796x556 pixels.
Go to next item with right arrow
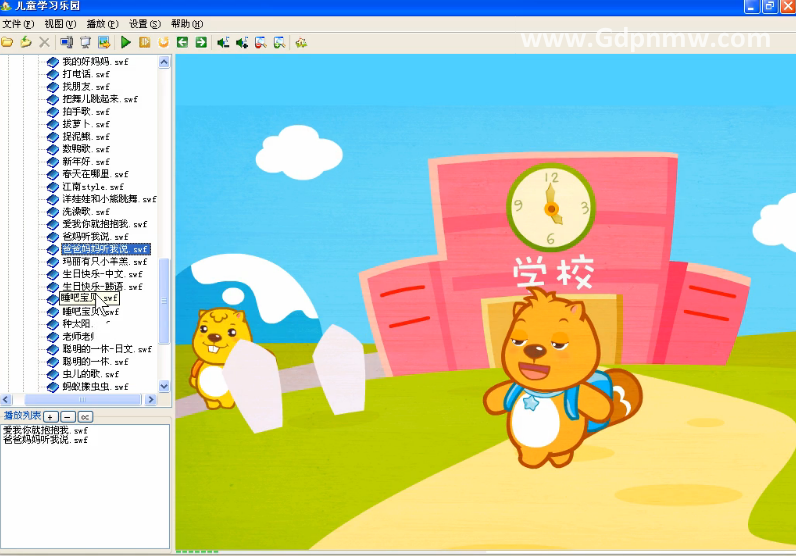pyautogui.click(x=201, y=42)
